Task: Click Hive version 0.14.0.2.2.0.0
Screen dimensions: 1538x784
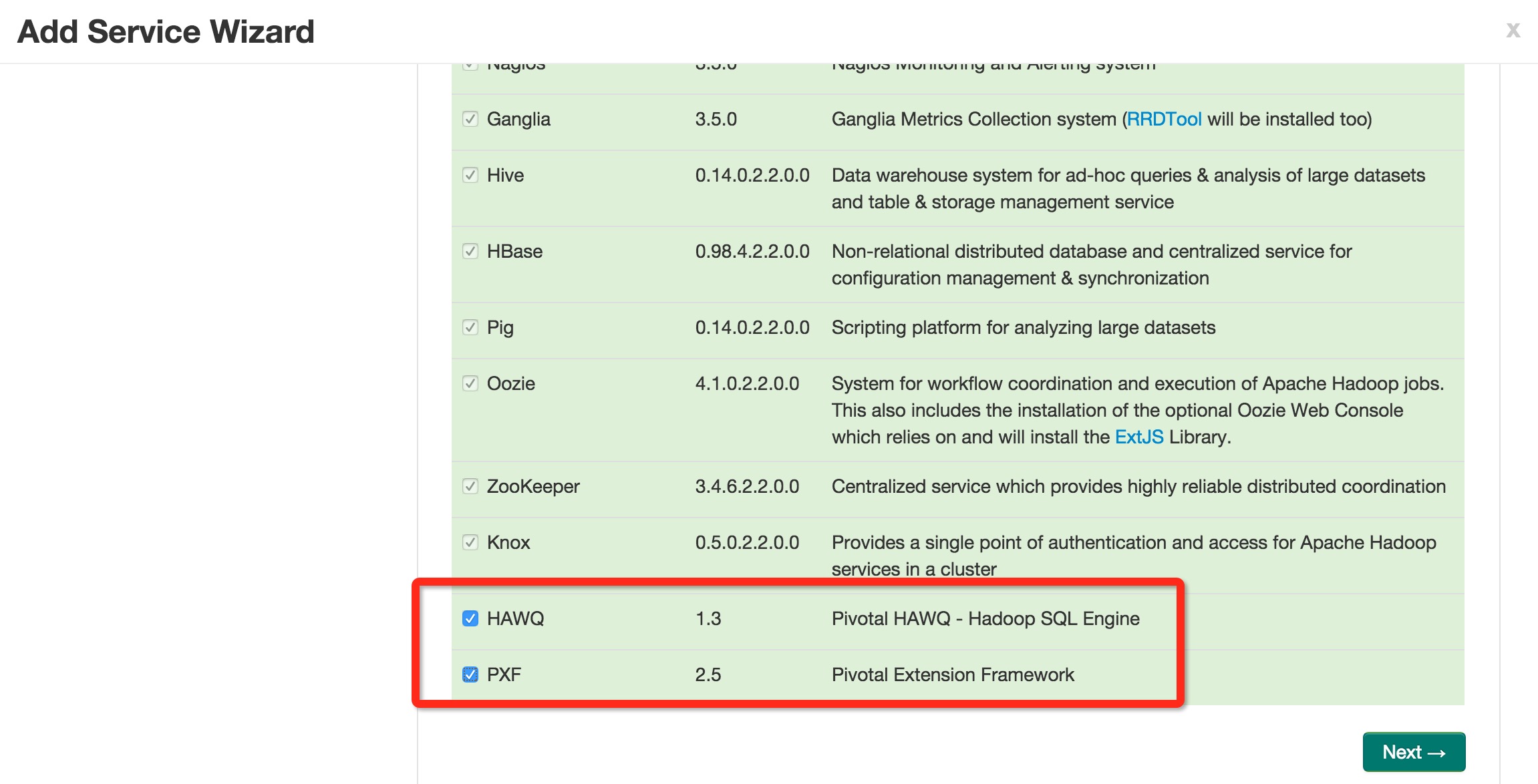Action: pyautogui.click(x=752, y=175)
